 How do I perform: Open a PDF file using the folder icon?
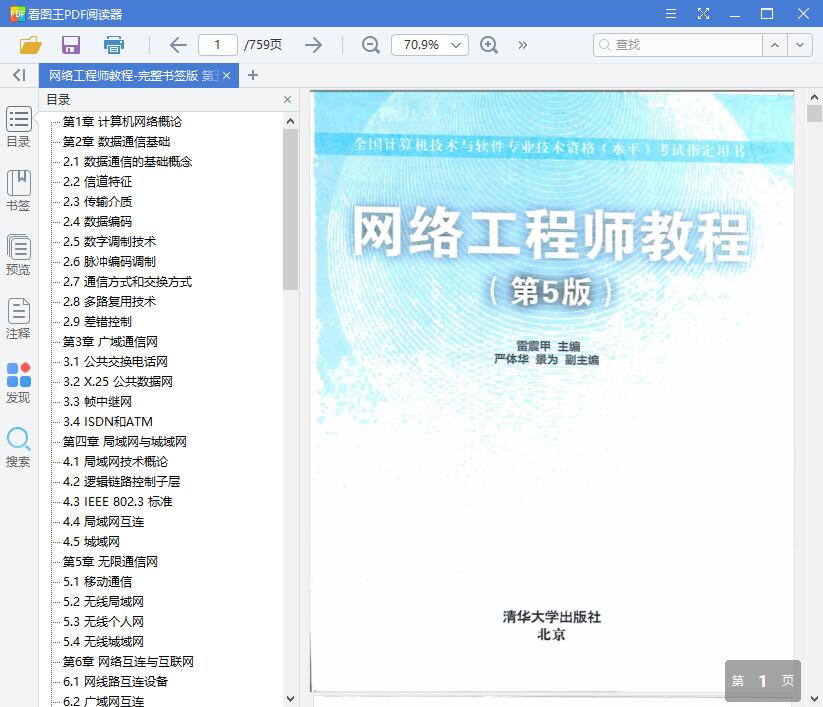[29, 45]
